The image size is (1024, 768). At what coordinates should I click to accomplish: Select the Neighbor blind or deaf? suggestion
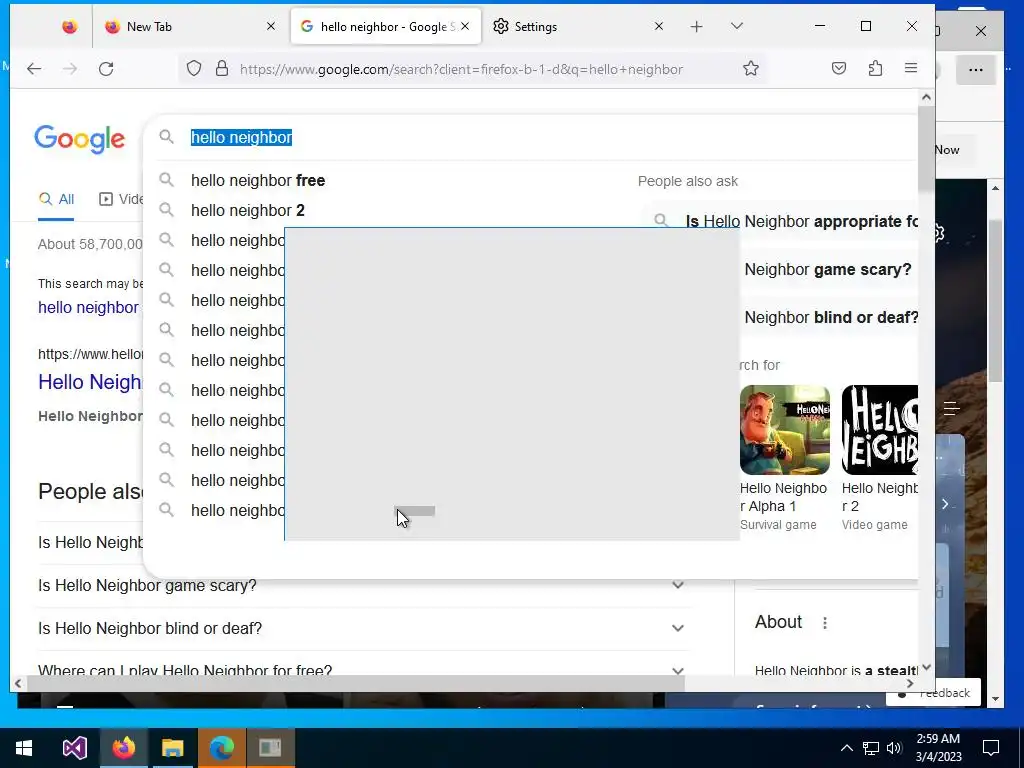coord(831,317)
